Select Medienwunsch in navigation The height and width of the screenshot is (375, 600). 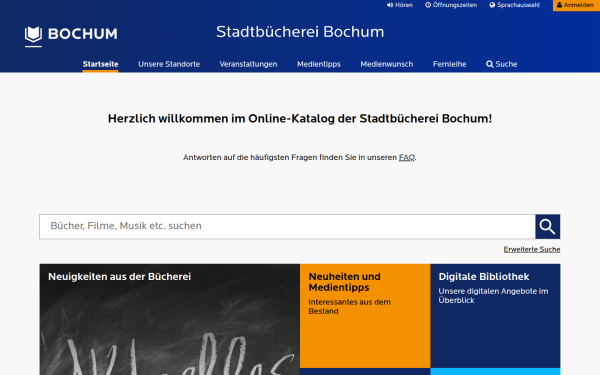(386, 64)
